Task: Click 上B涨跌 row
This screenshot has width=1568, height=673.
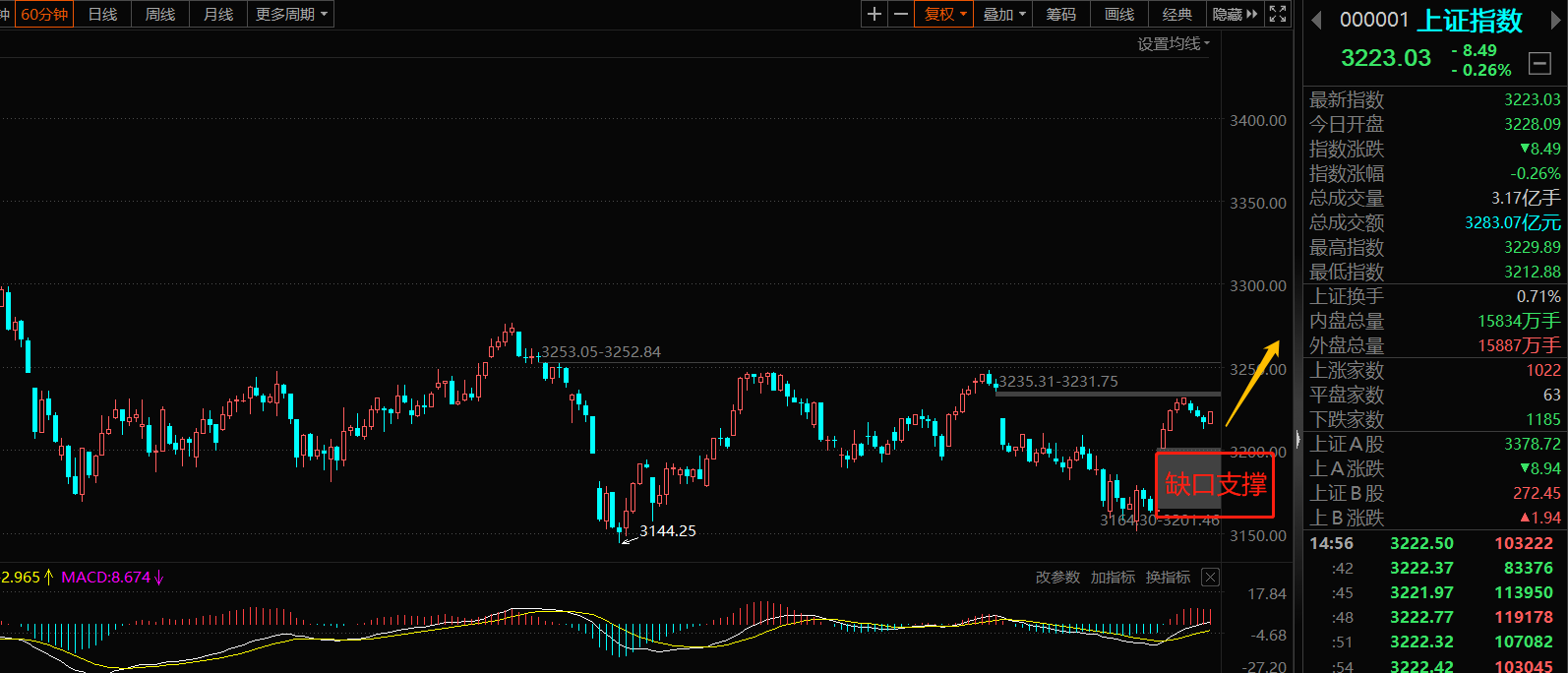Action: click(1434, 518)
